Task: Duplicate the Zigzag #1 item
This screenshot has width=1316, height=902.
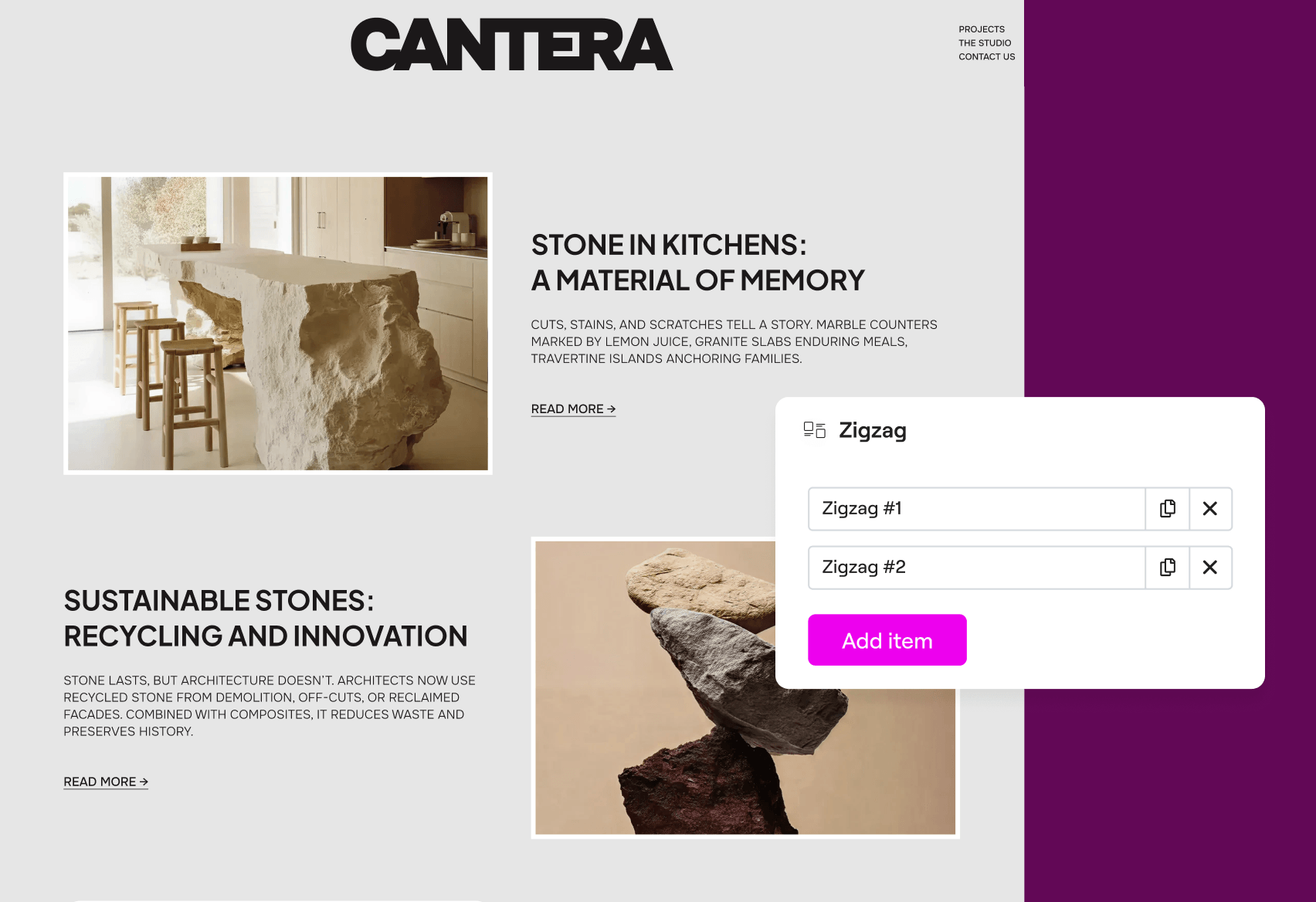Action: click(1168, 509)
